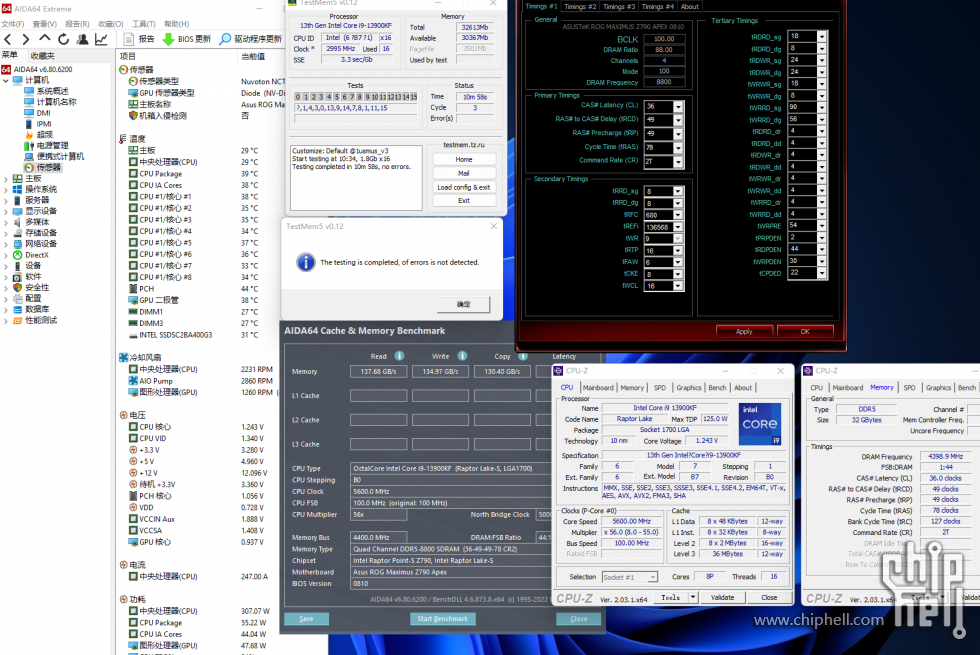
Task: Open the Command Rate (CR) dropdown
Action: pos(678,162)
